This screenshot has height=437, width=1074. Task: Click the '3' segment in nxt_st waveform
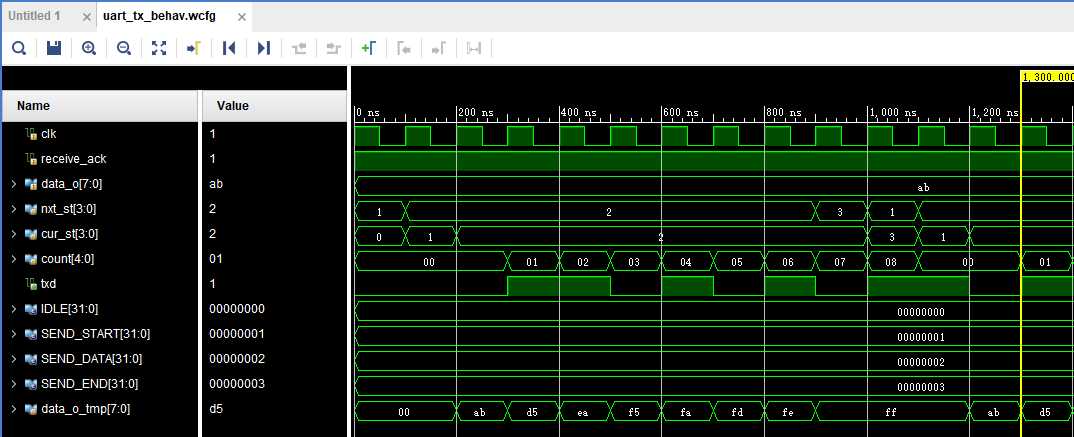click(x=840, y=212)
